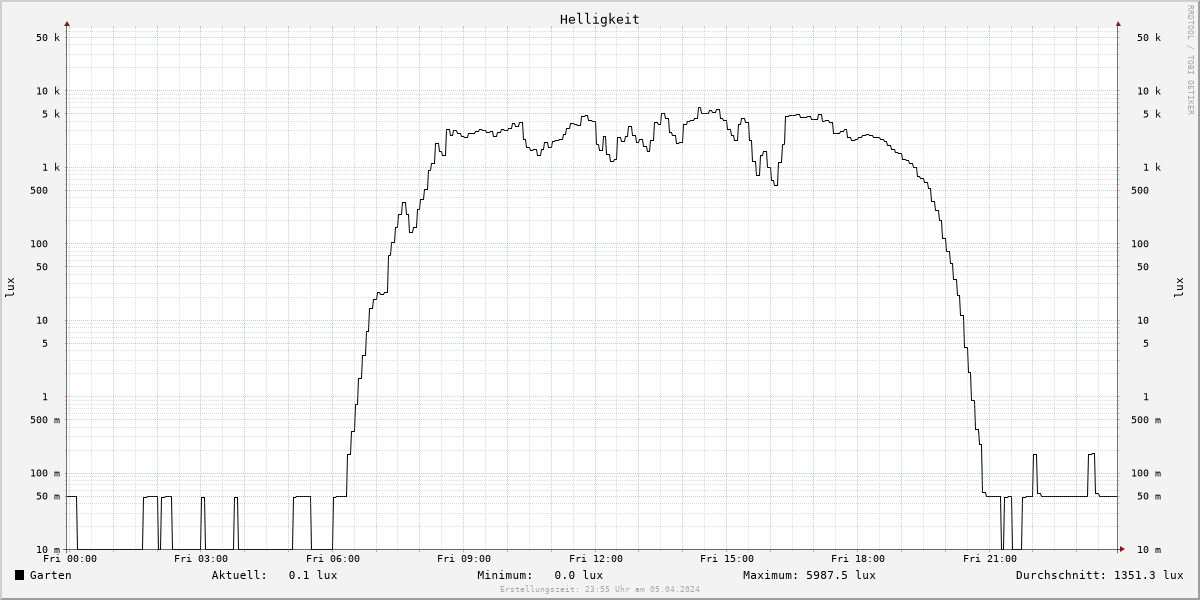Click the Garten legend label

51,575
